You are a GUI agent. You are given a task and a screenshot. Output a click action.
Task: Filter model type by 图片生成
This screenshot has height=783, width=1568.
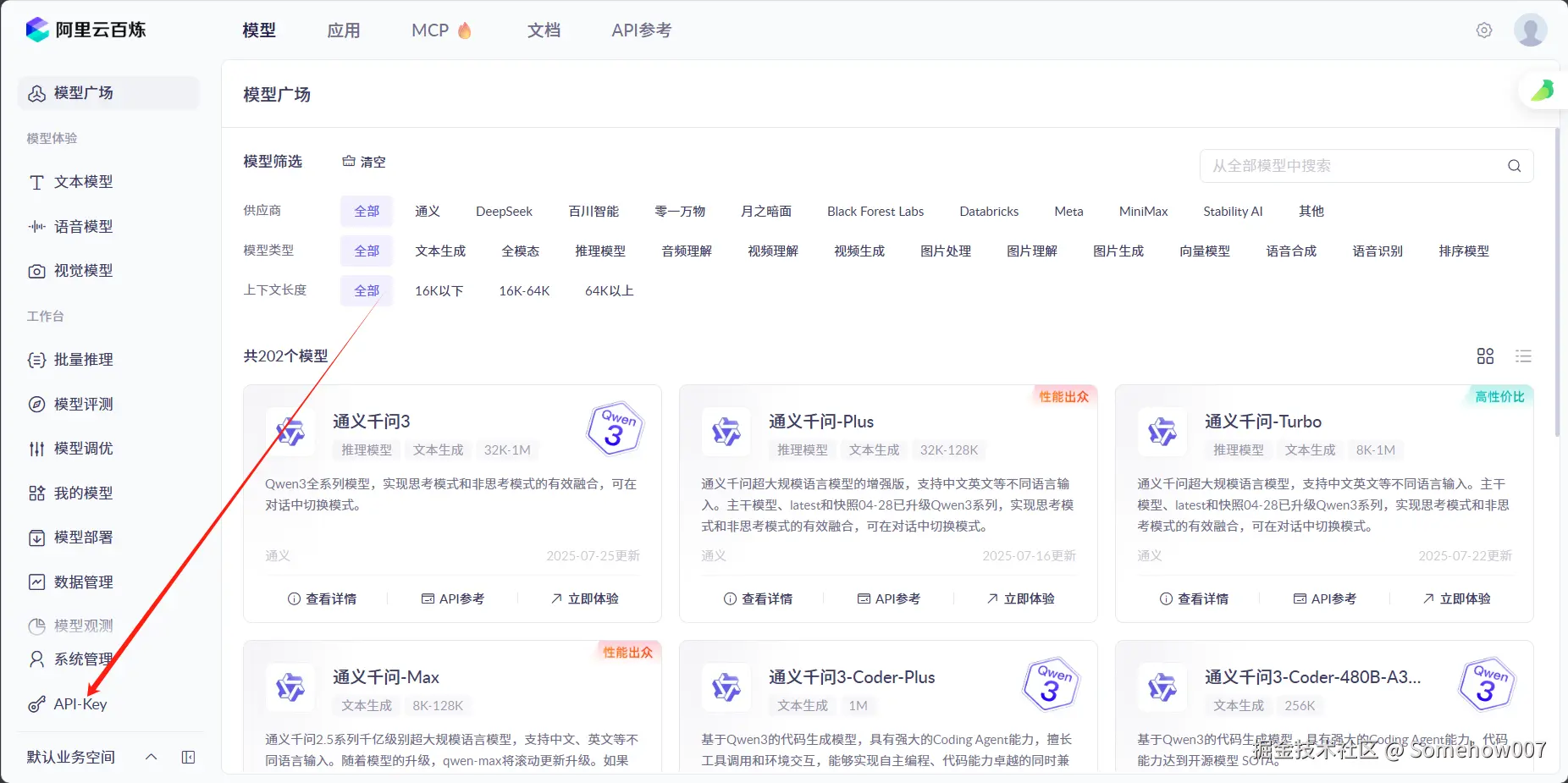click(1118, 251)
